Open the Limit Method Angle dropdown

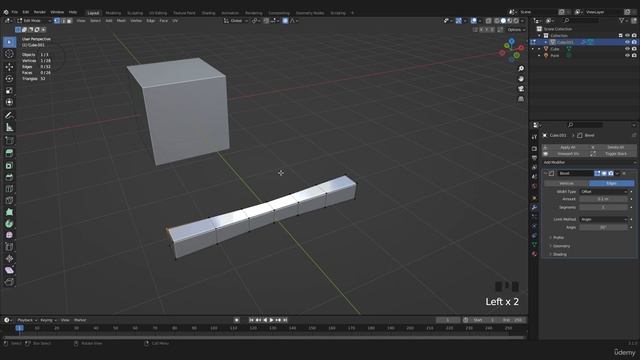coord(603,219)
